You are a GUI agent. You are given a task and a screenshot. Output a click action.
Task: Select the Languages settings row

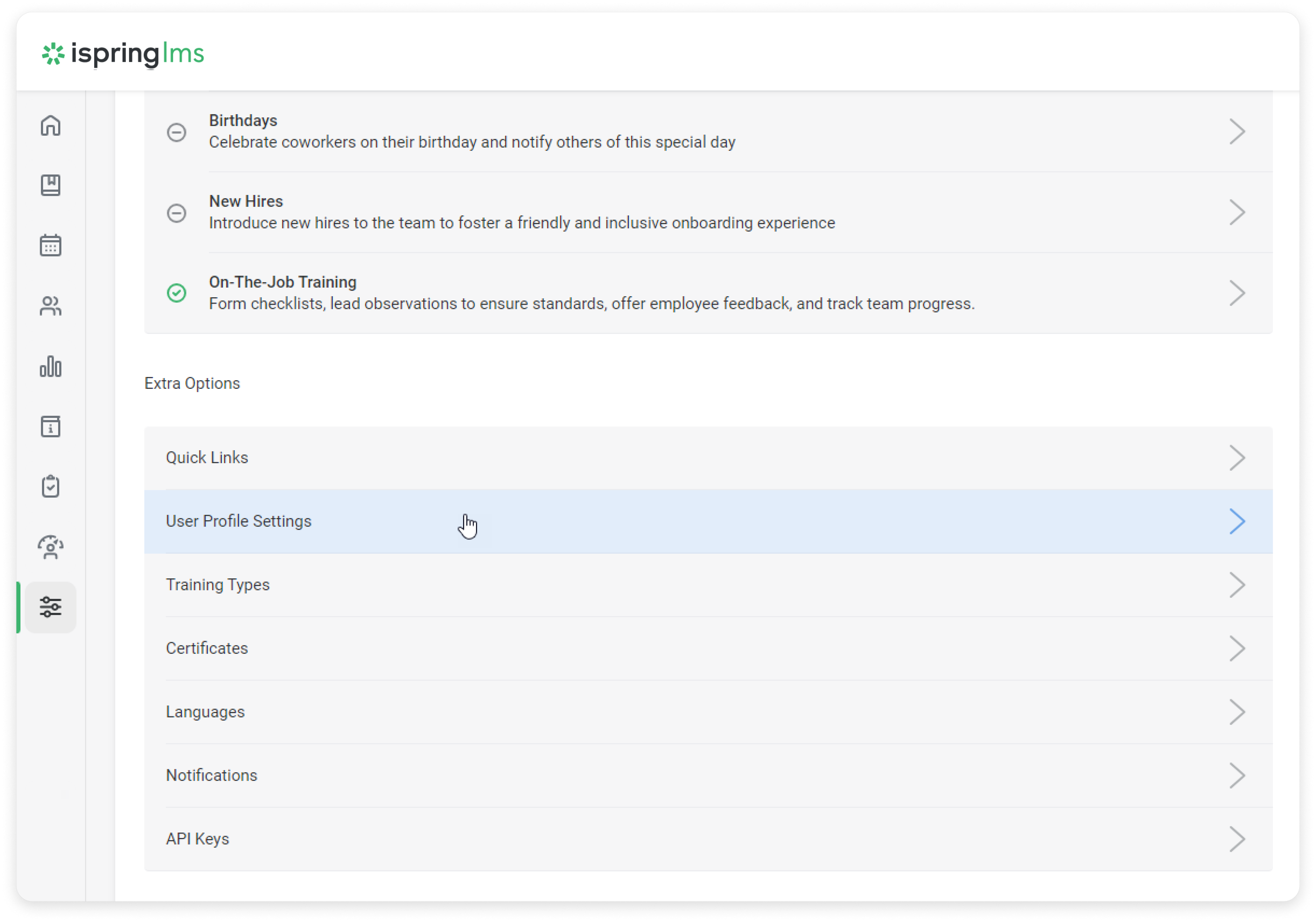coord(205,712)
